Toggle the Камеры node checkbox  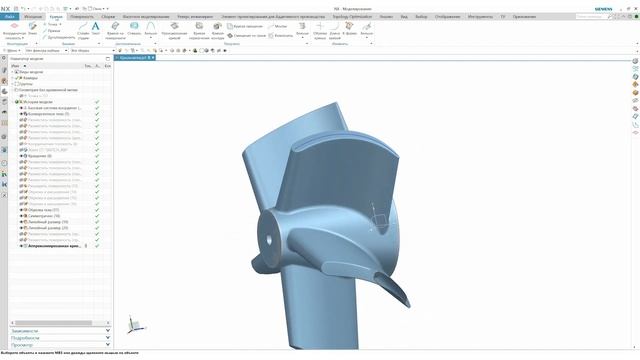point(17,78)
